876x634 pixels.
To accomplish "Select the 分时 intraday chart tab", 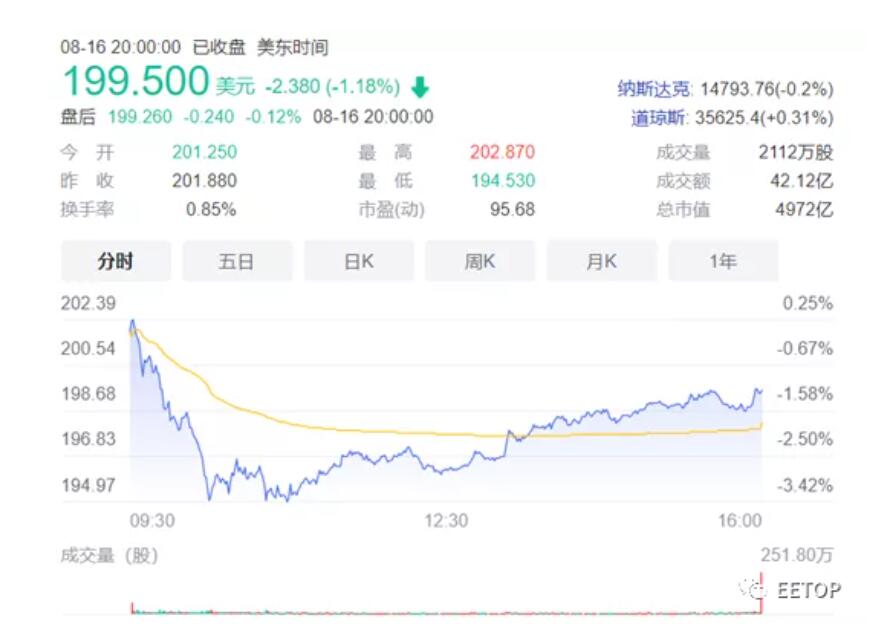I will coord(116,261).
